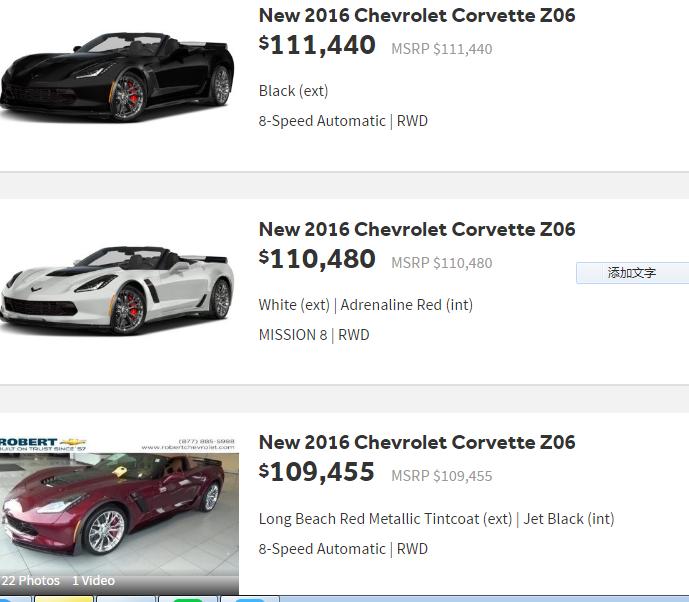View the 22 Photos gallery link
The image size is (689, 602).
(x=31, y=580)
